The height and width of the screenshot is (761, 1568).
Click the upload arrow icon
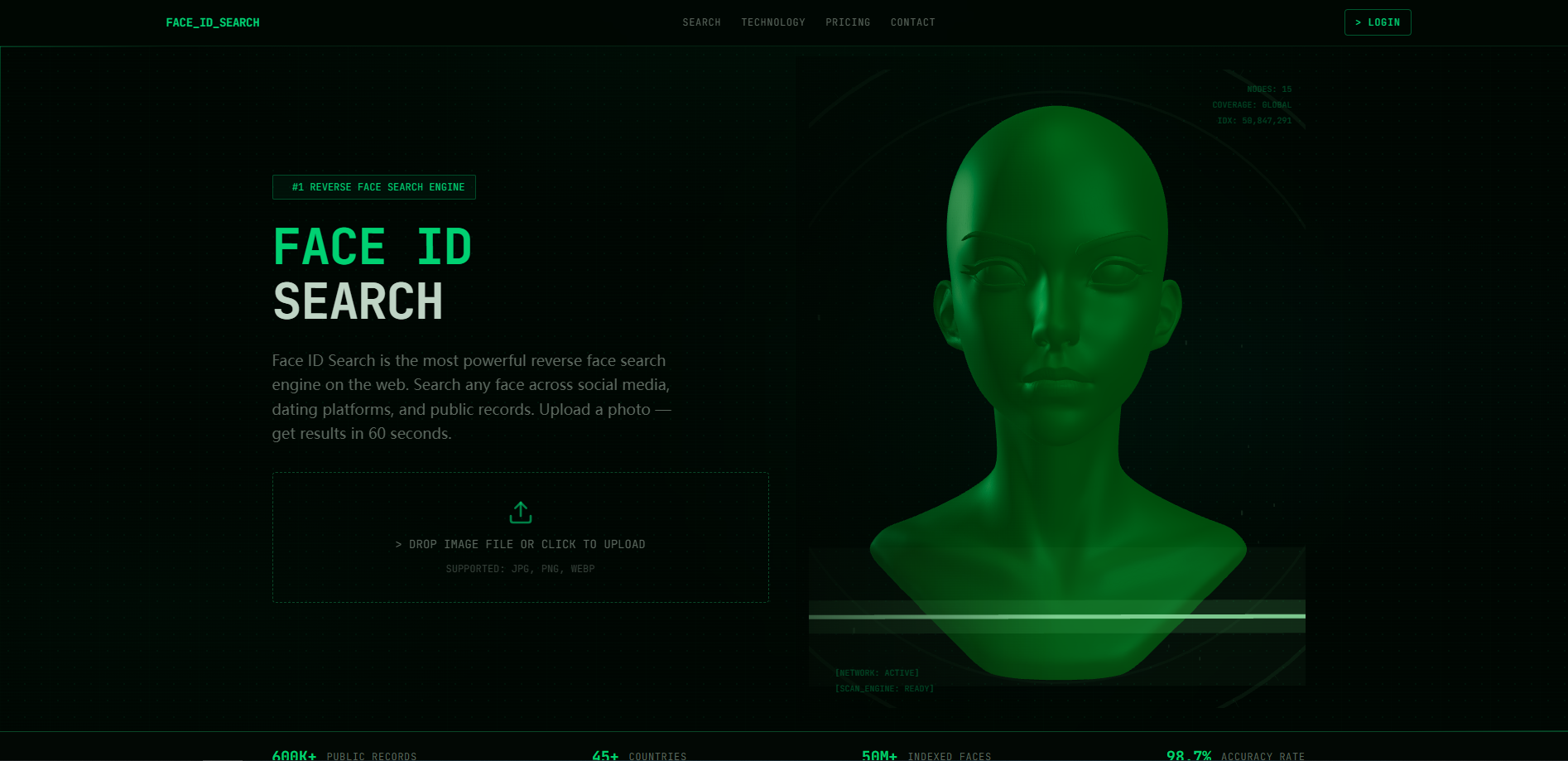[521, 513]
